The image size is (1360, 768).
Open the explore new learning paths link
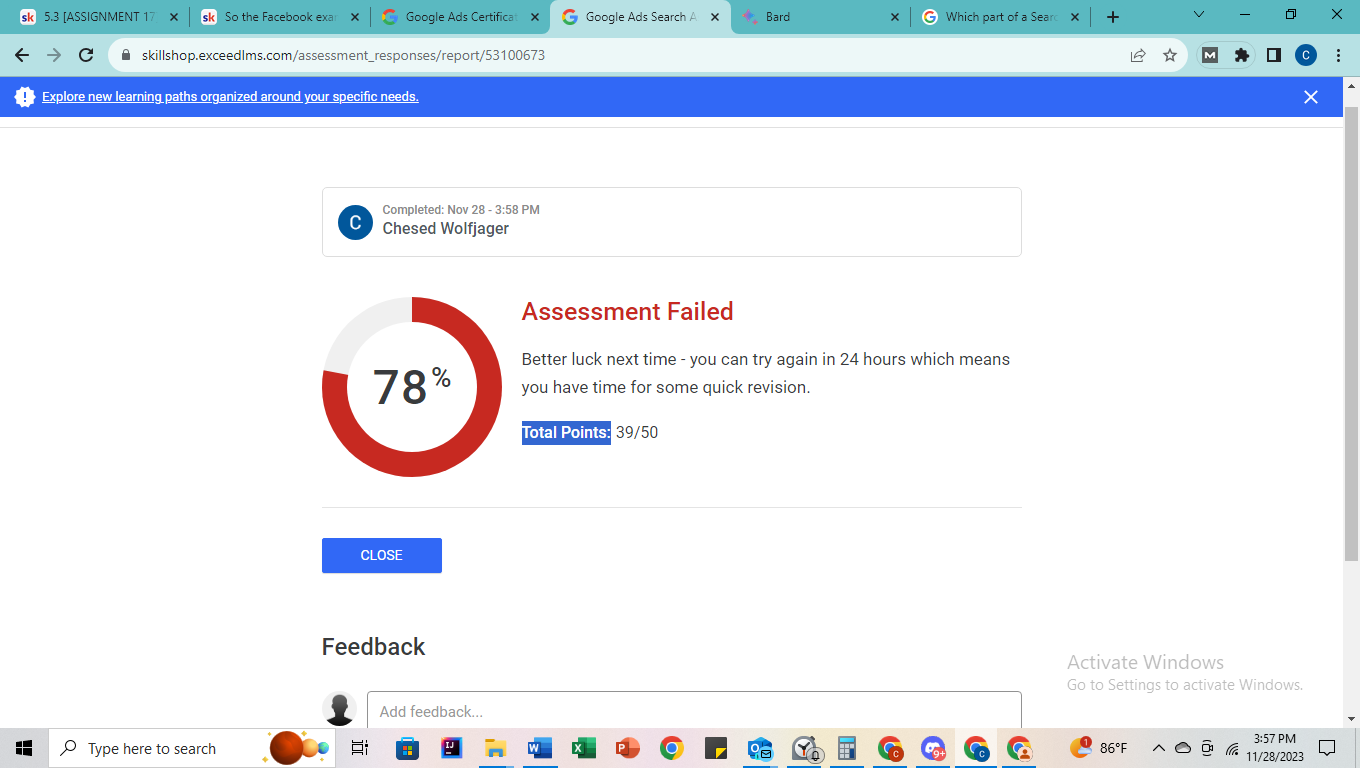tap(228, 97)
